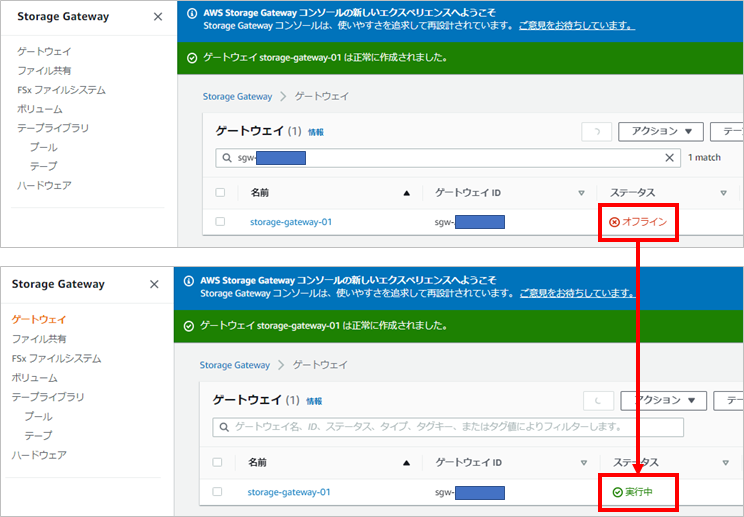Viewport: 744px width, 517px height.
Task: Open テープ in the upper sidebar
Action: point(43,166)
